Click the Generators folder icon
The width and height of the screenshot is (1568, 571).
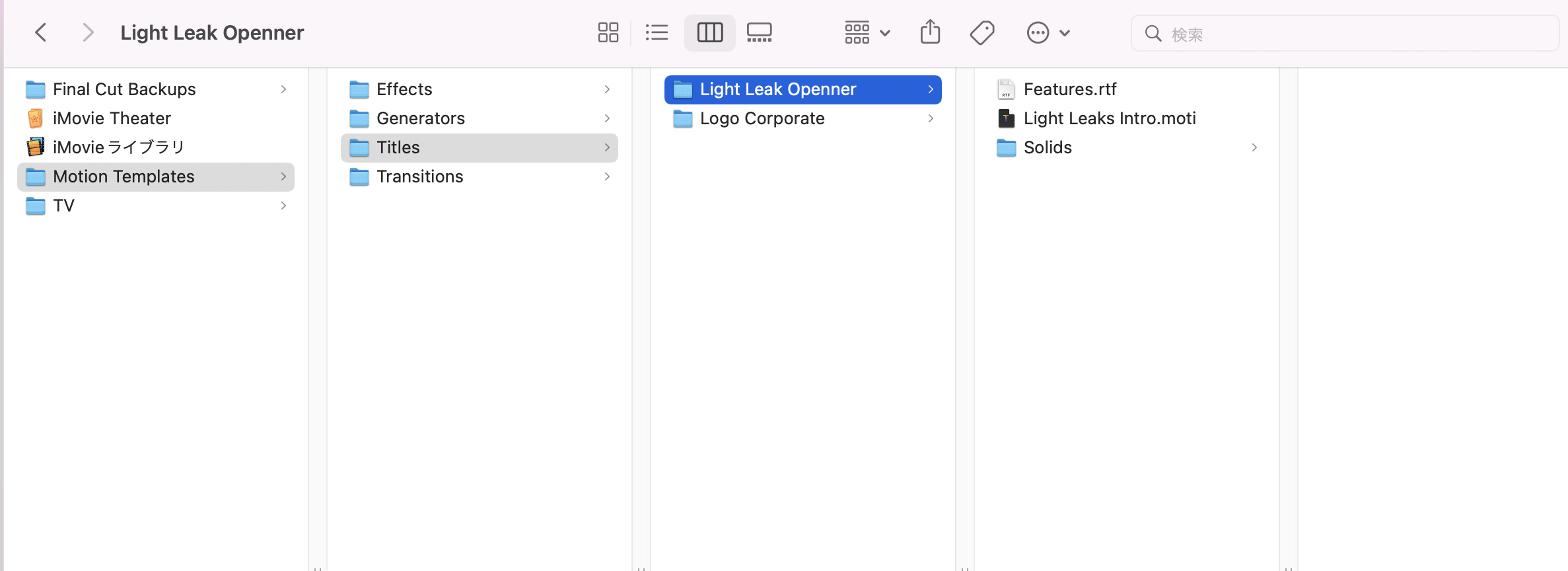click(359, 118)
